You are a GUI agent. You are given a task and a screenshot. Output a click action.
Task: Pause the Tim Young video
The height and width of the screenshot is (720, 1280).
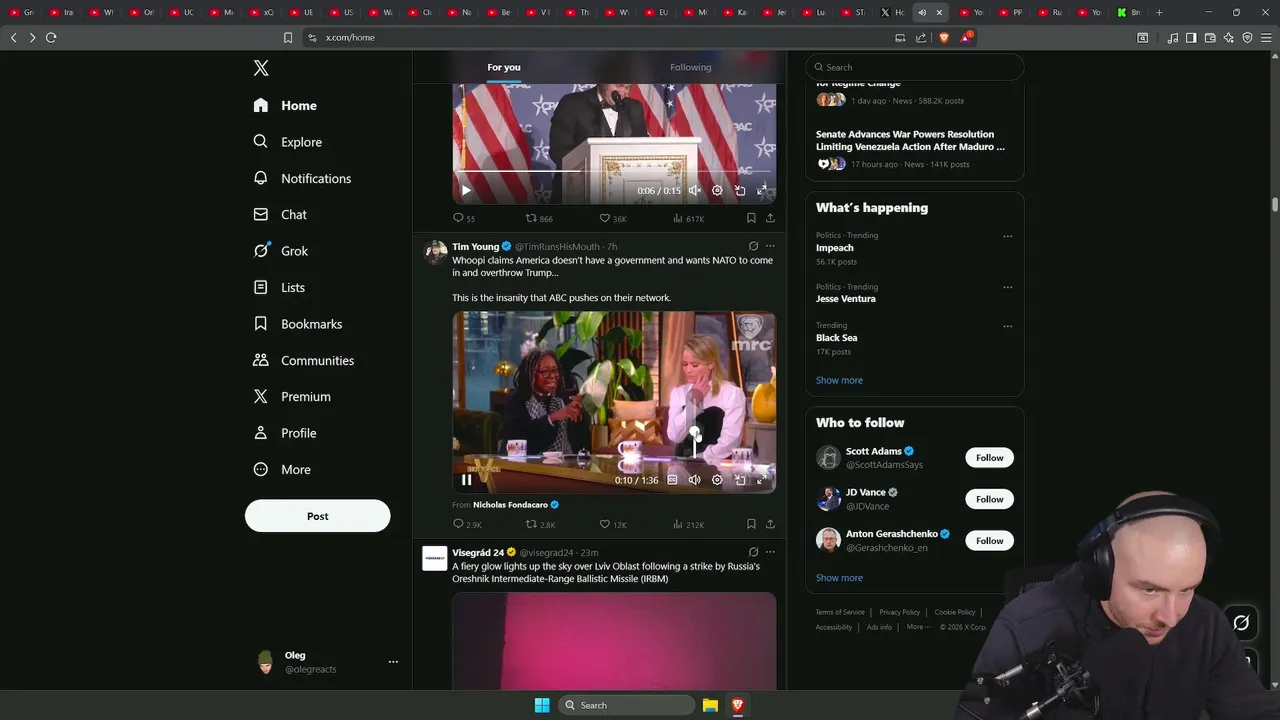(466, 480)
